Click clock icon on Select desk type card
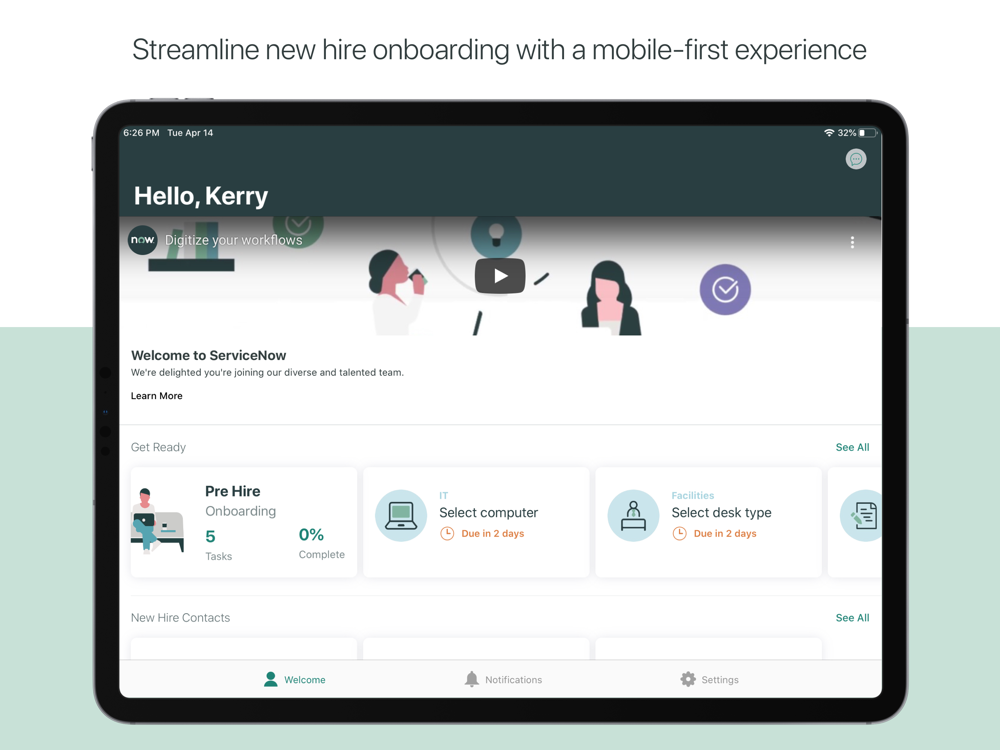 click(679, 533)
